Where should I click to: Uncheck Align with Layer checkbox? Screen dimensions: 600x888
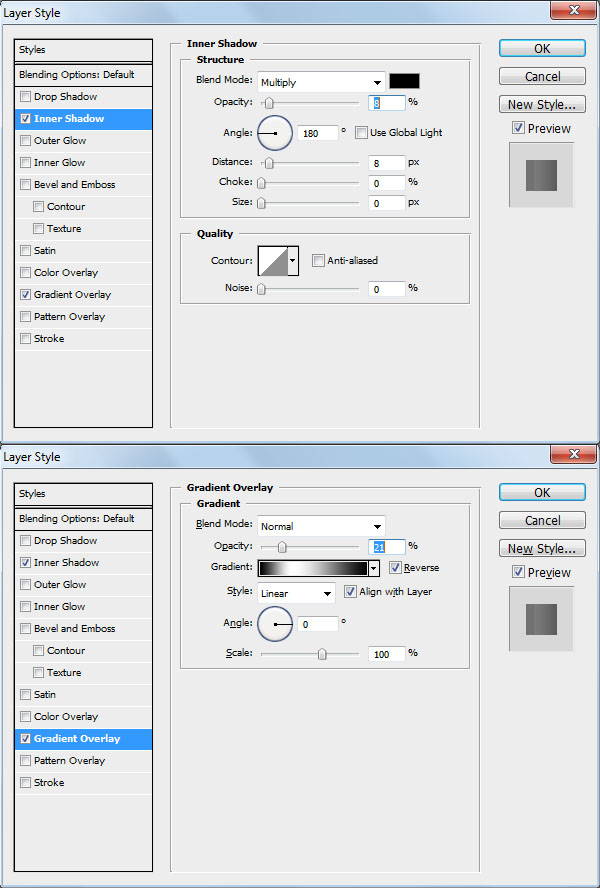350,591
